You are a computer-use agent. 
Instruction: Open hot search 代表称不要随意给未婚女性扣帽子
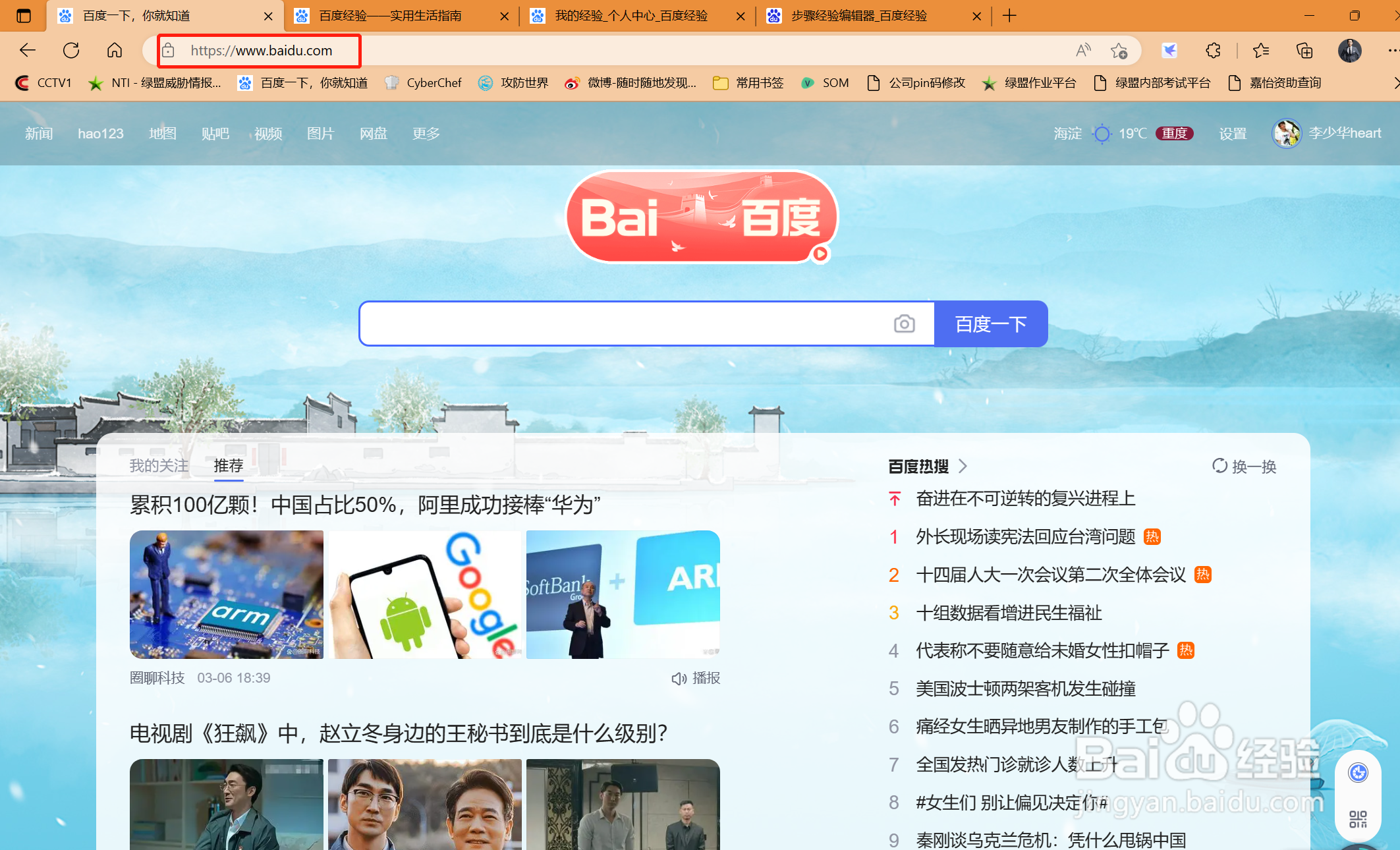(1043, 651)
